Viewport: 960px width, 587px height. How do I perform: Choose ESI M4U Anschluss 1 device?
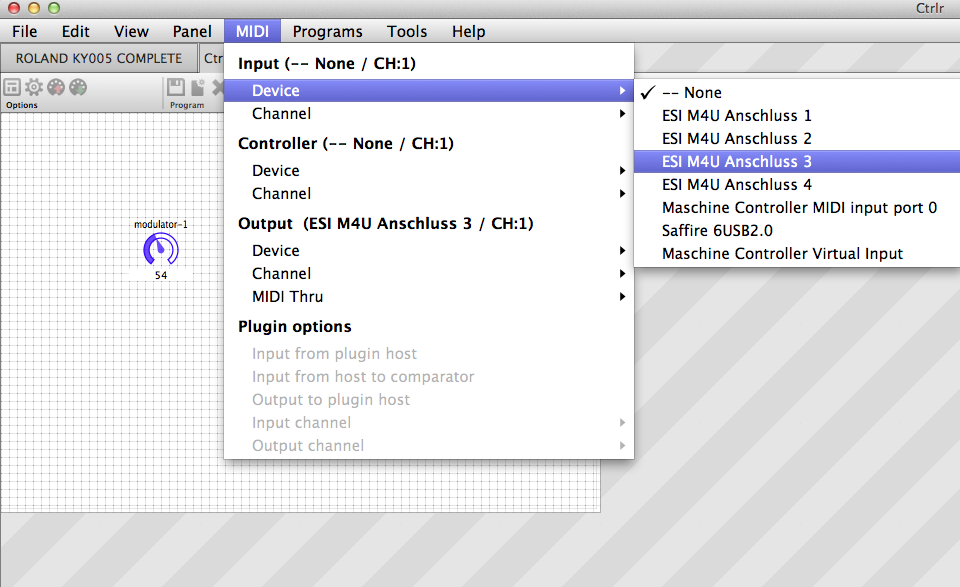click(737, 115)
